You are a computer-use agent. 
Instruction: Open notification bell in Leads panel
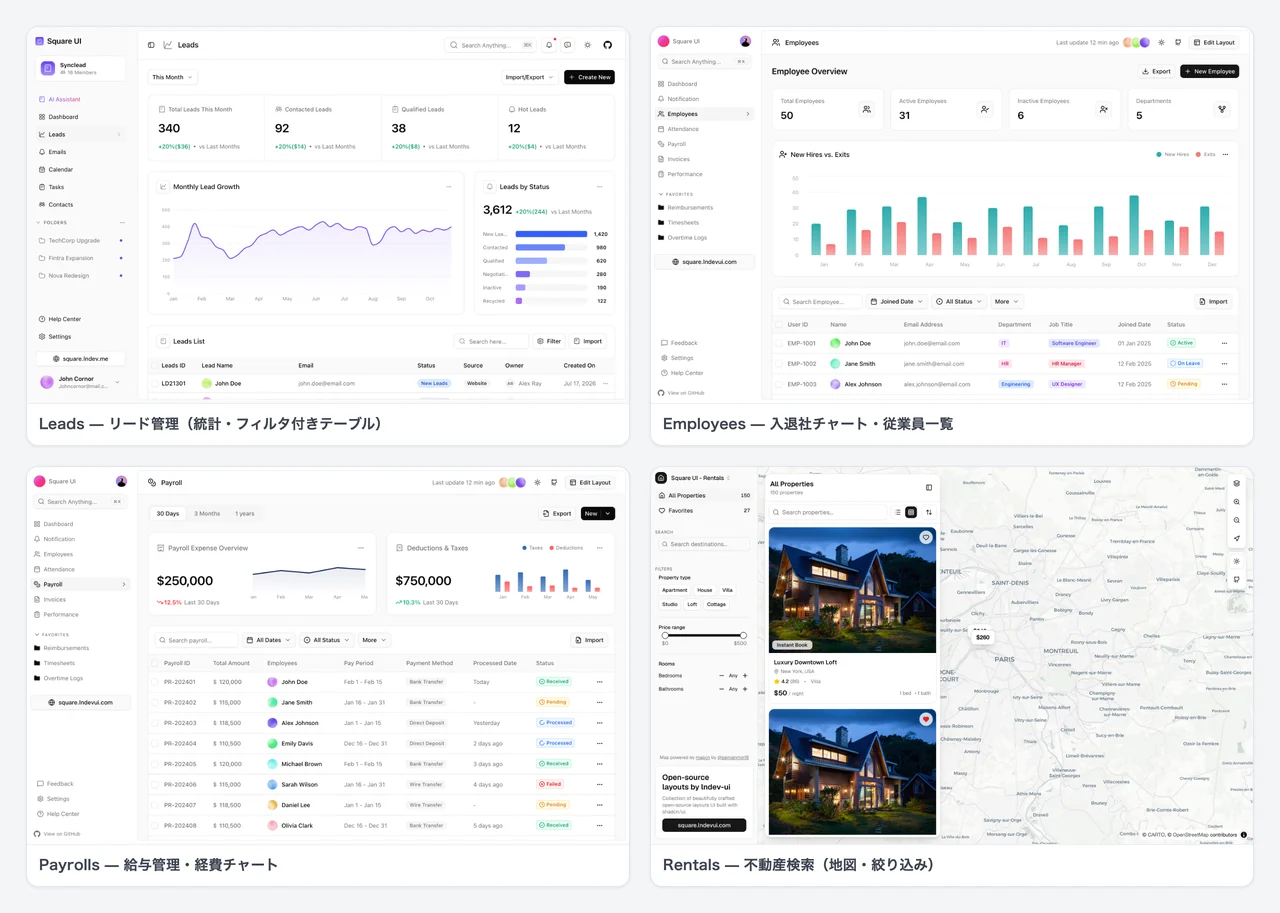coord(549,45)
